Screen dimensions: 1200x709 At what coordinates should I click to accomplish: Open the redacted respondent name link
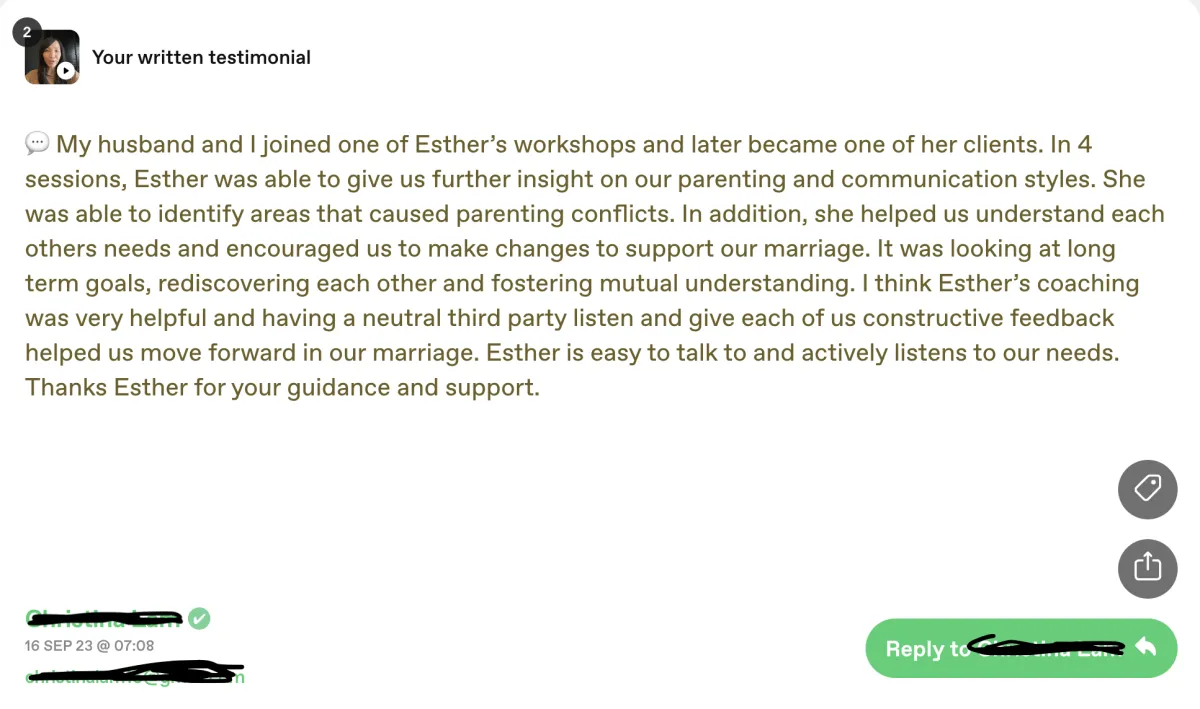(x=104, y=618)
